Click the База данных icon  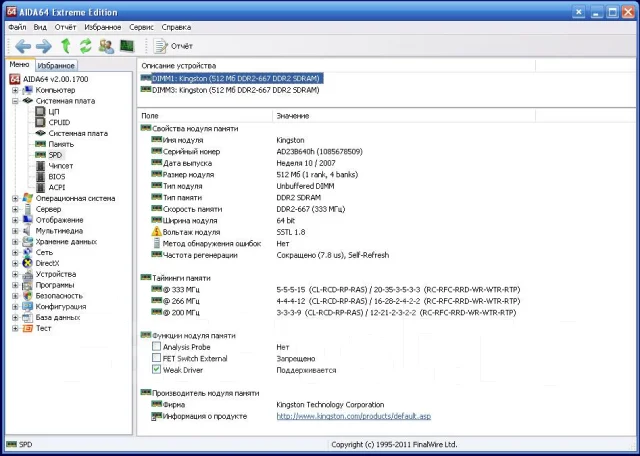[27, 318]
